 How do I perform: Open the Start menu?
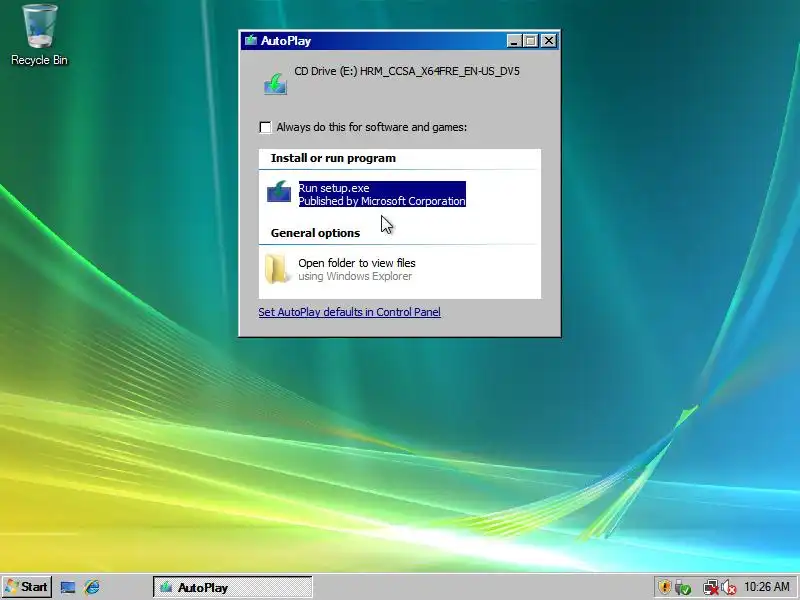coord(27,587)
